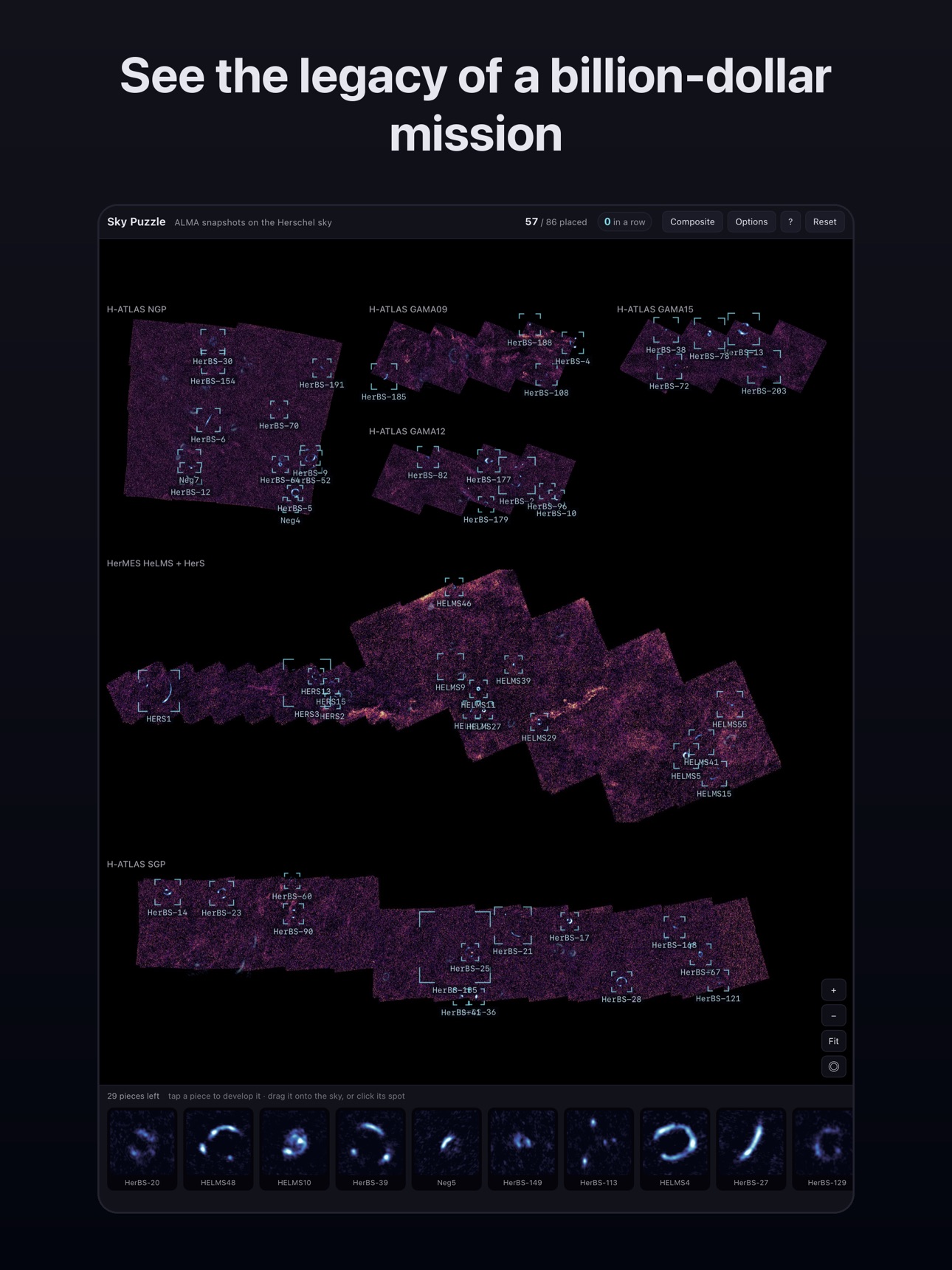Select the HerBS-20 piece thumbnail

(x=142, y=1148)
